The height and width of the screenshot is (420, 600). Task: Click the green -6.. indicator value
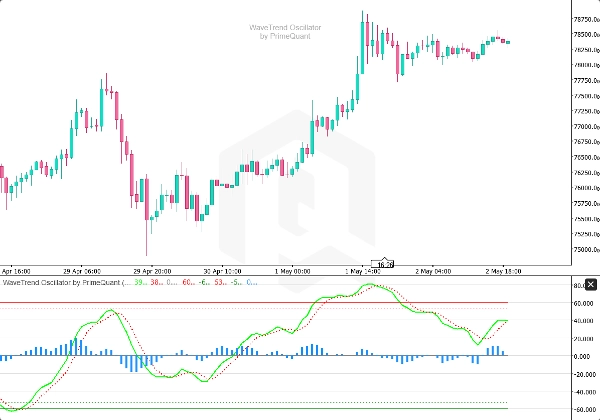(205, 283)
